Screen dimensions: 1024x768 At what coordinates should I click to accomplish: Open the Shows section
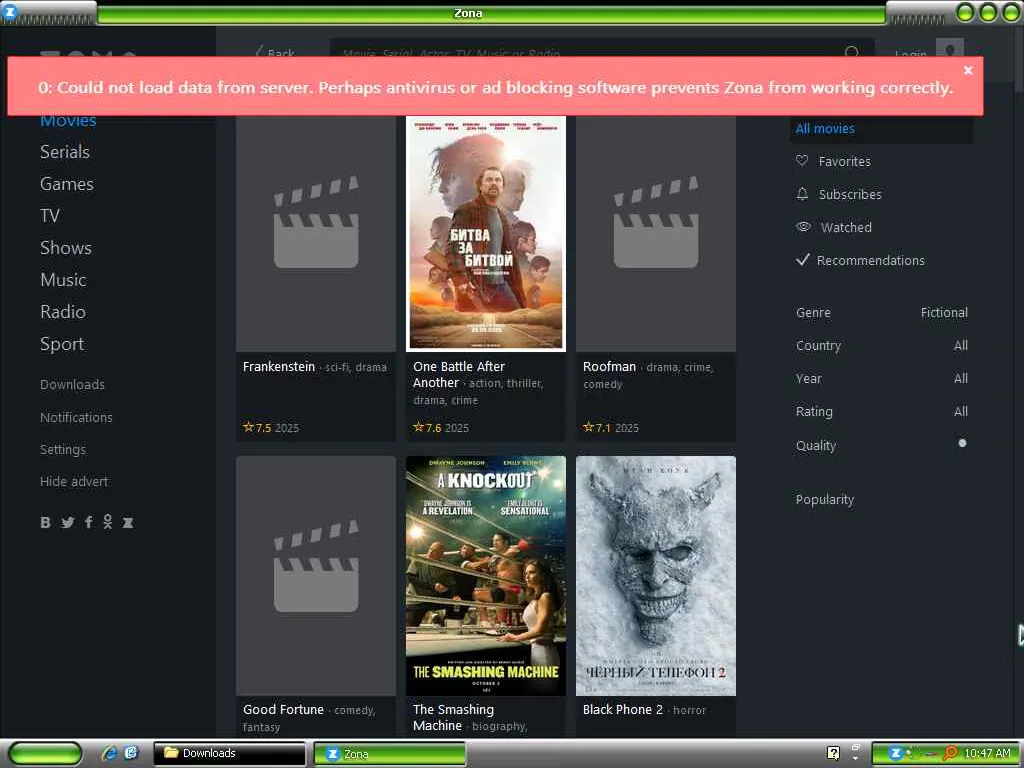(66, 248)
